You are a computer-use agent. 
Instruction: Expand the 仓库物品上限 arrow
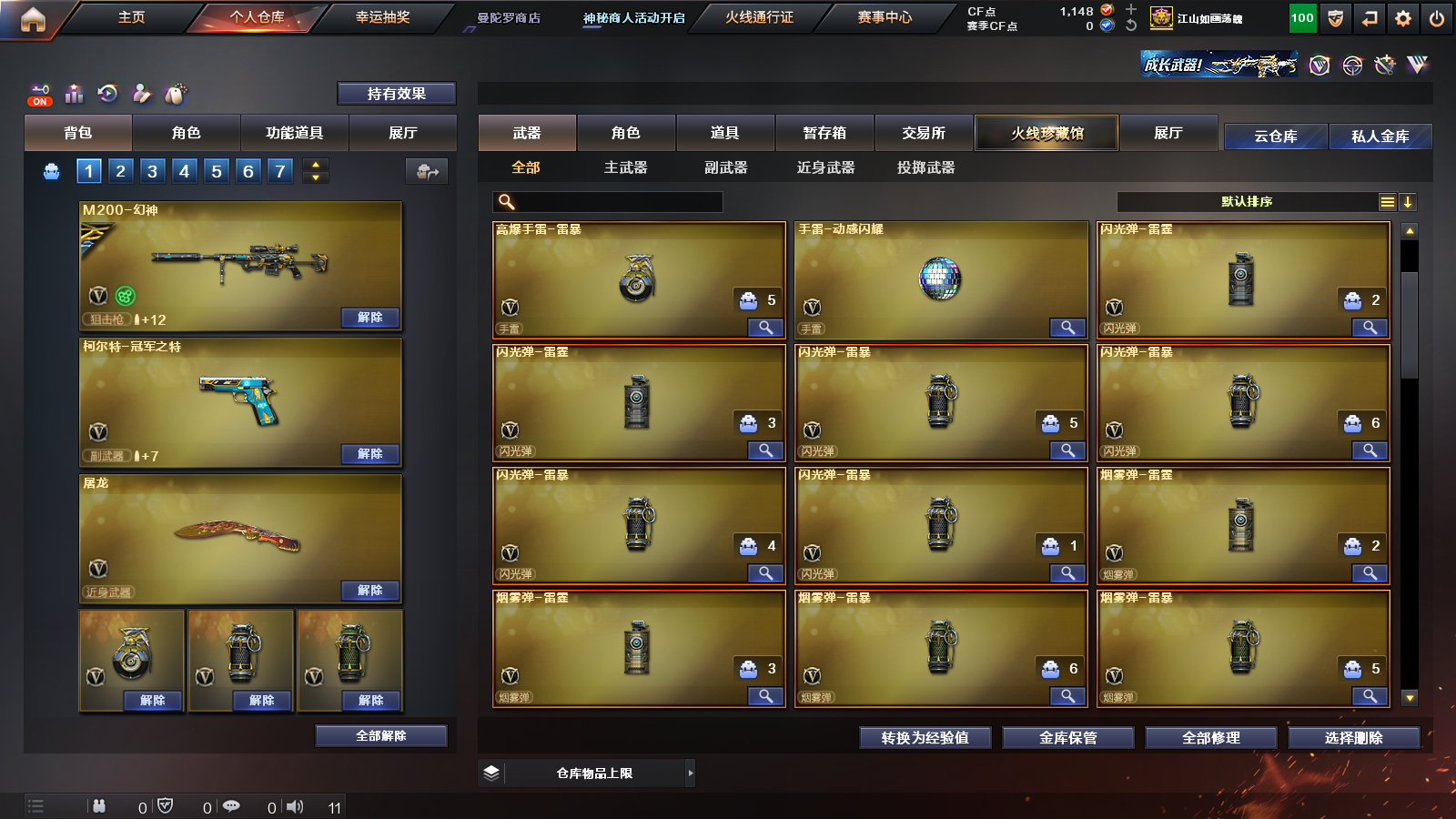tap(691, 773)
